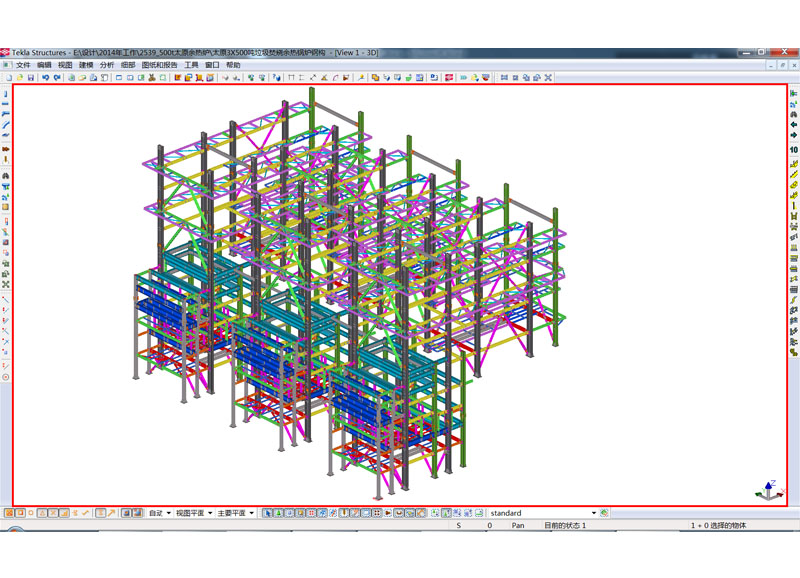This screenshot has width=800, height=578.
Task: Click the Redo arrow icon
Action: 57,77
